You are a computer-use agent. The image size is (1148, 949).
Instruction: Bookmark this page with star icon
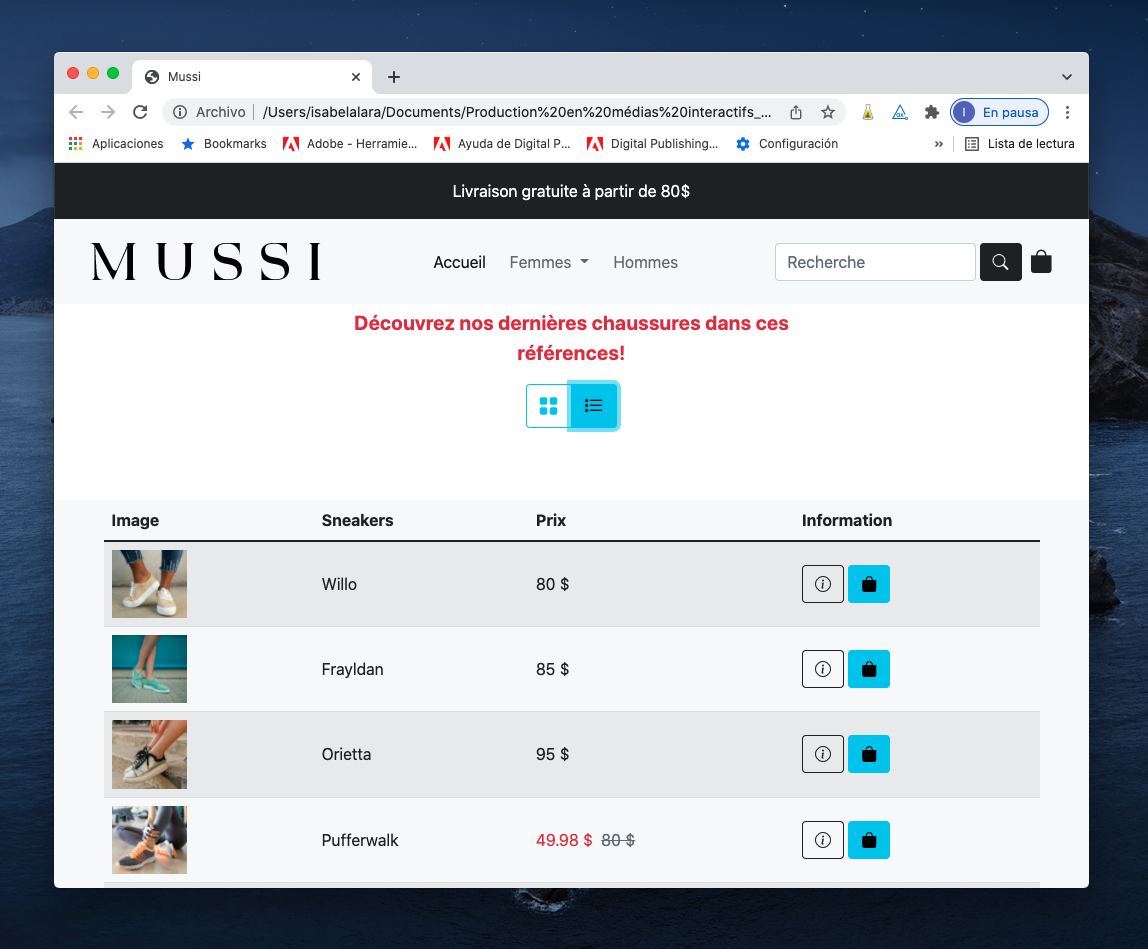(828, 112)
